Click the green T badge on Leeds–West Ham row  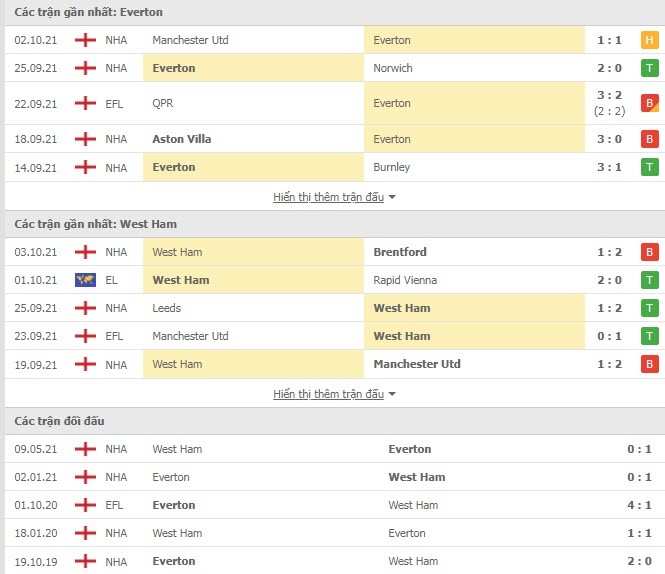tap(649, 308)
